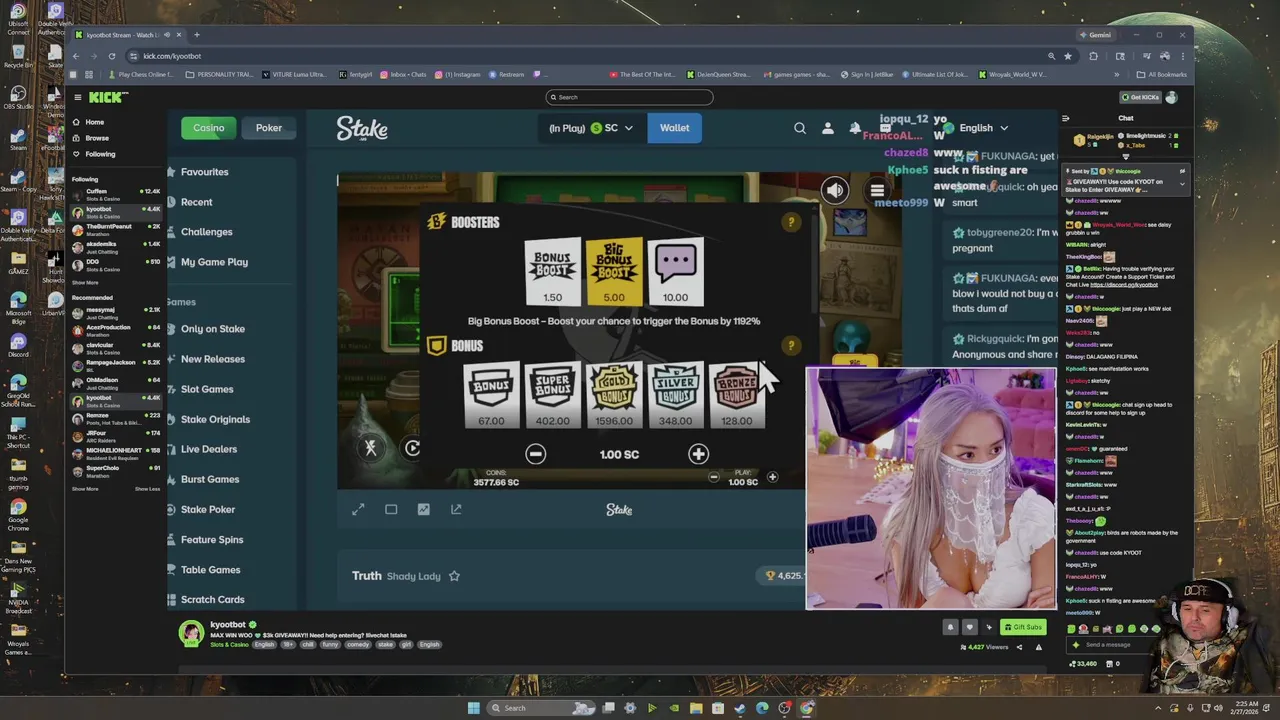Open Challenges in Stake sidebar
The image size is (1280, 720).
(x=206, y=232)
